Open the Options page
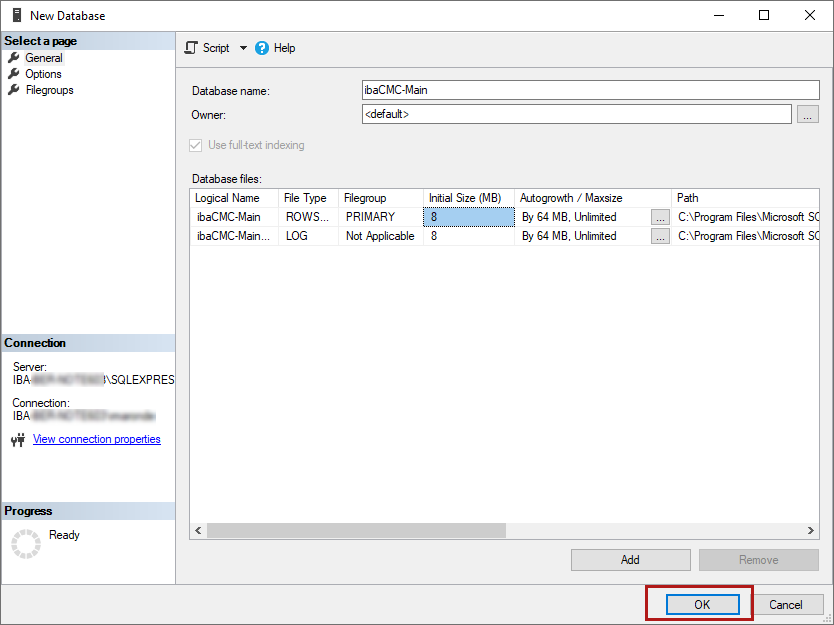This screenshot has height=625, width=834. (x=43, y=74)
